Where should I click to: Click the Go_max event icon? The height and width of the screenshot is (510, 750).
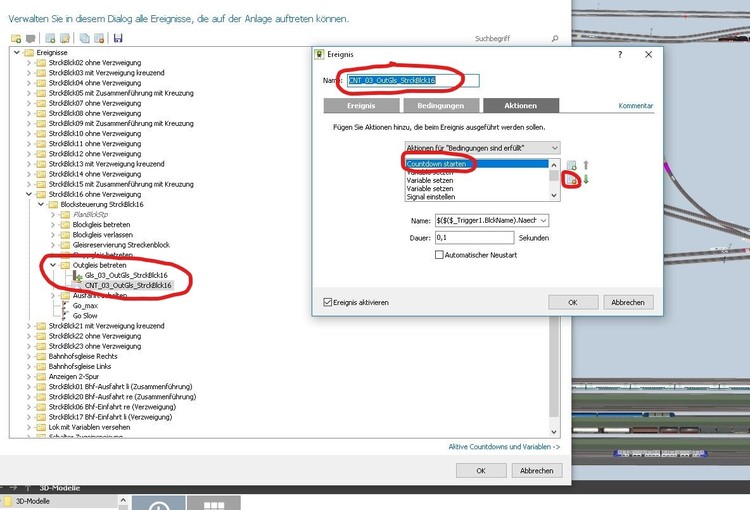pos(66,306)
